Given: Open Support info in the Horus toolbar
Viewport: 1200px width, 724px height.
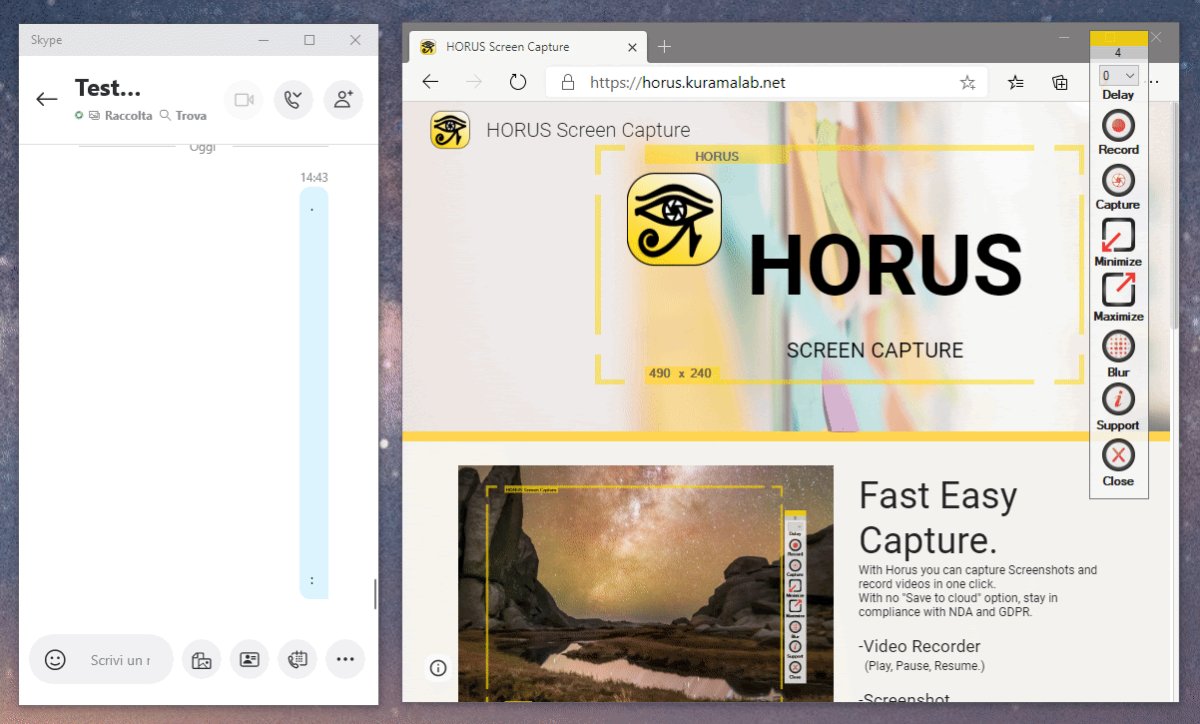Looking at the screenshot, I should point(1118,400).
